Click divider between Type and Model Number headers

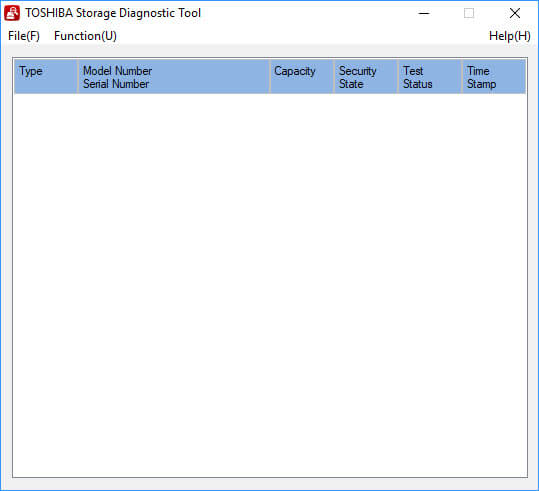point(78,76)
